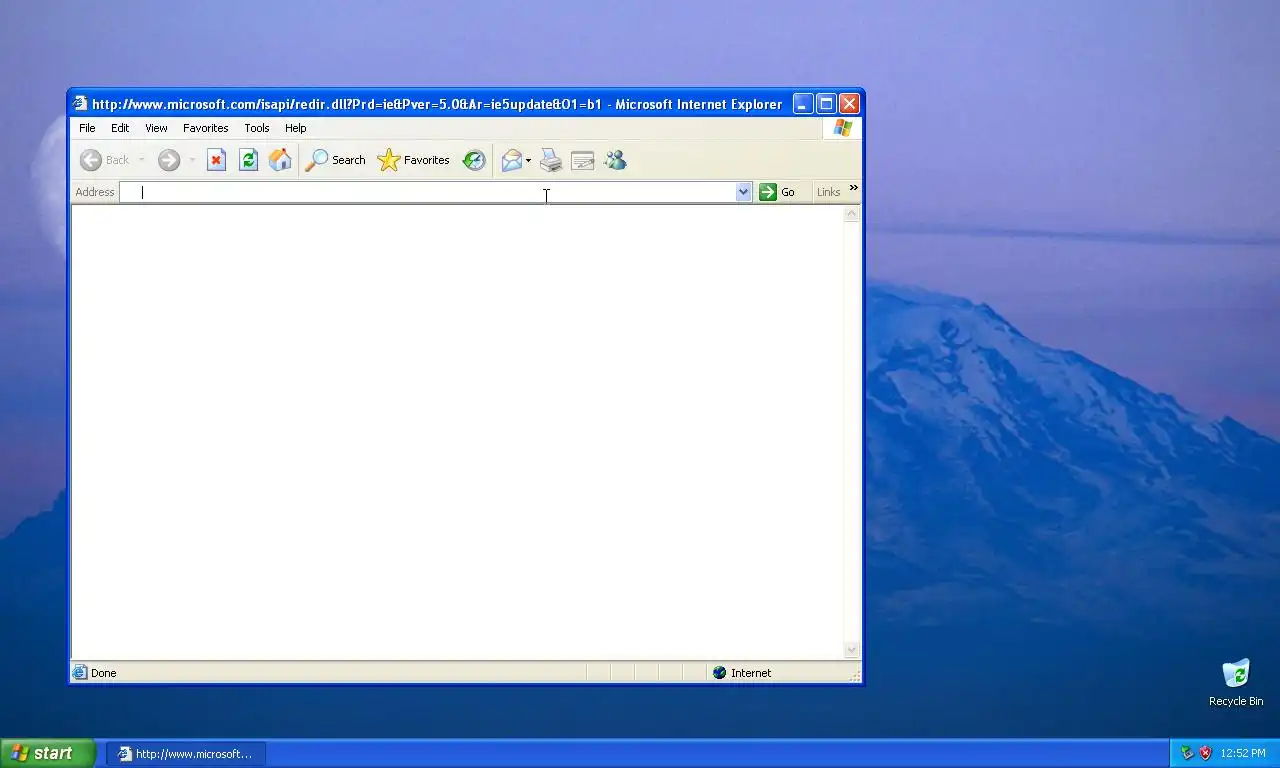Click the Internet Explorer title bar icon
This screenshot has height=768, width=1280.
(x=80, y=104)
